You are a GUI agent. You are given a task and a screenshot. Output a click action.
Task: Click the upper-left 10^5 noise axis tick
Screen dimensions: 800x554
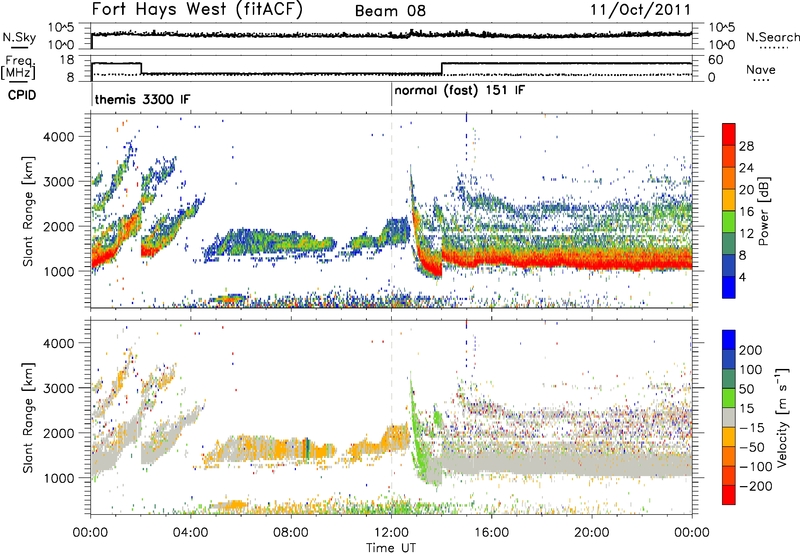click(x=62, y=28)
